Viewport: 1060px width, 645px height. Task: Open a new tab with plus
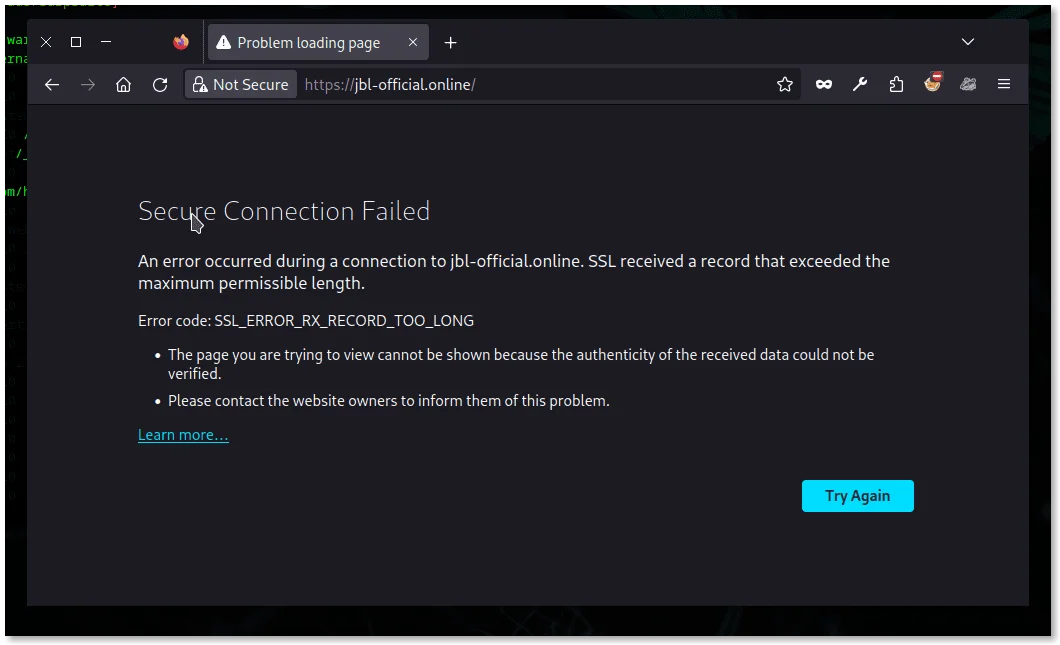[x=450, y=43]
